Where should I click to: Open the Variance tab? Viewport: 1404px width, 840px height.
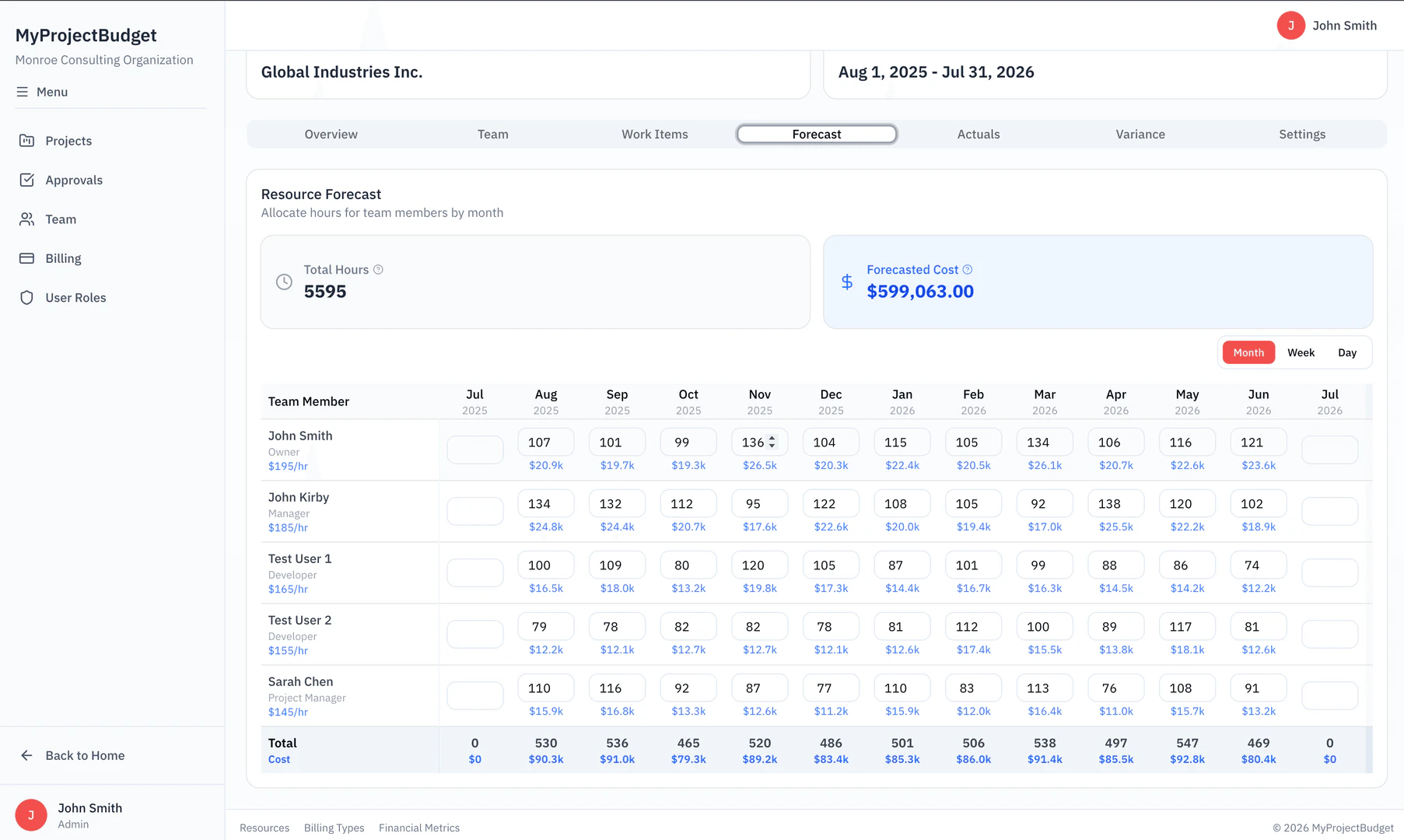1140,134
